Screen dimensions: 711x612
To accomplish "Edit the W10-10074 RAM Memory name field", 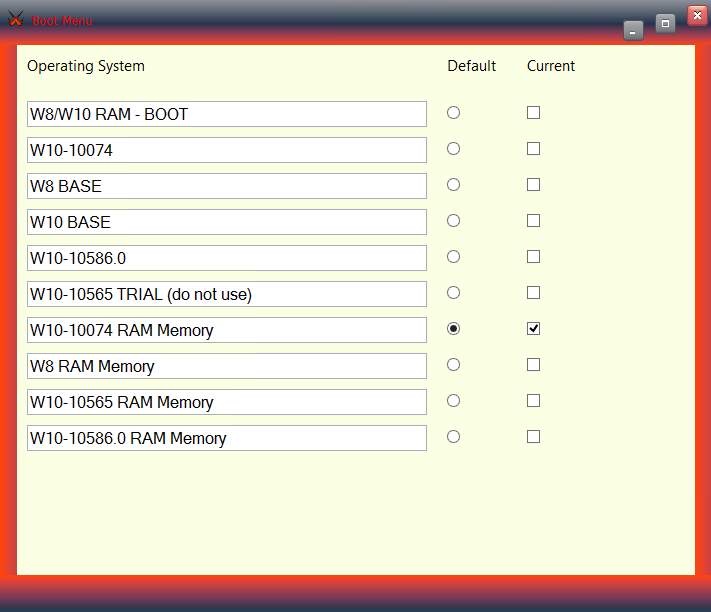I will click(x=227, y=330).
